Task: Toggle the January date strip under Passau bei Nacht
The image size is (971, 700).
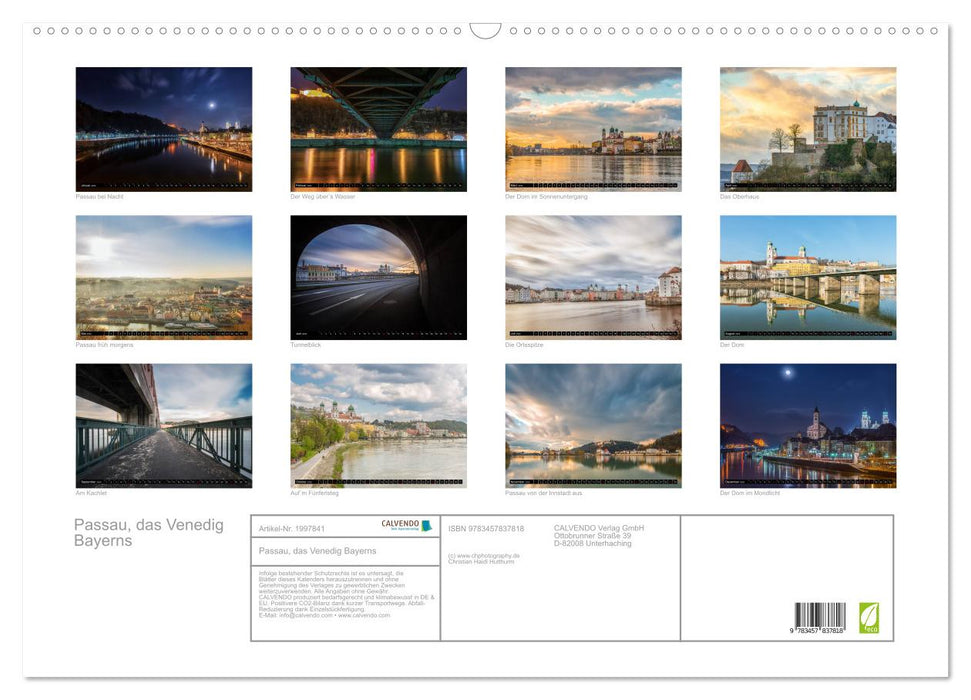Action: tap(163, 185)
